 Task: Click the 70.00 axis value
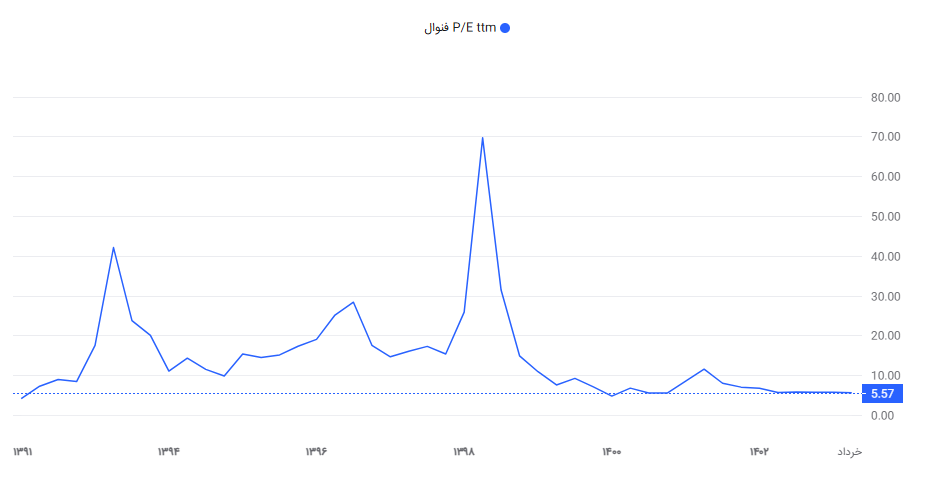point(886,137)
